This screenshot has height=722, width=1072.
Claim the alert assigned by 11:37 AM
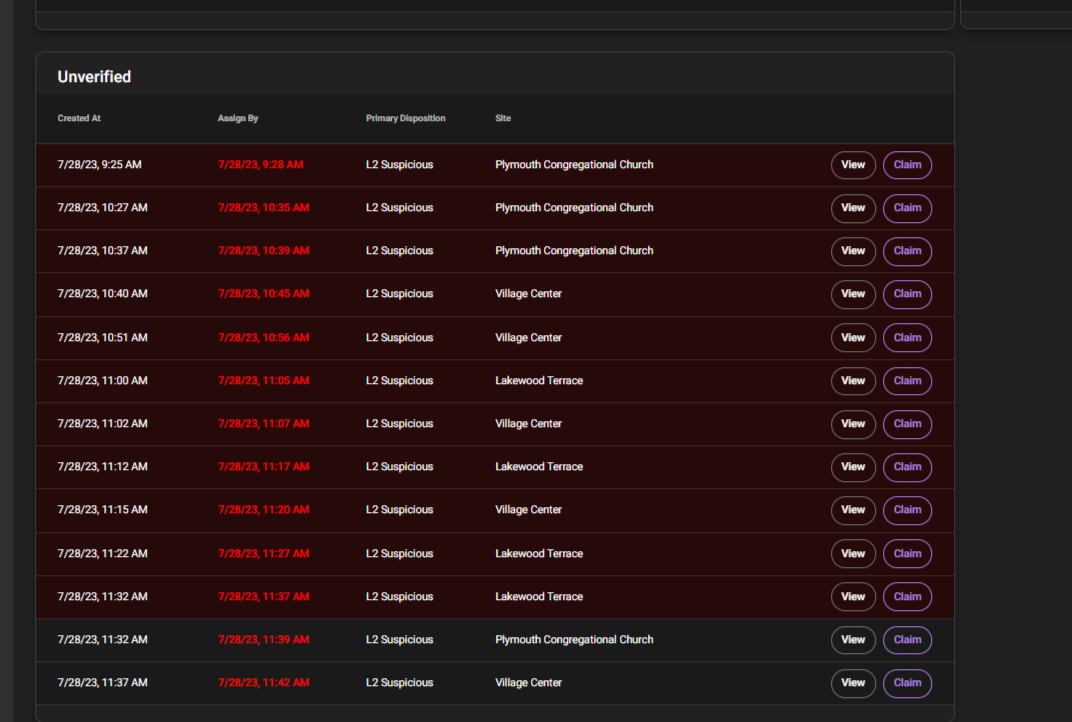pyautogui.click(x=907, y=597)
